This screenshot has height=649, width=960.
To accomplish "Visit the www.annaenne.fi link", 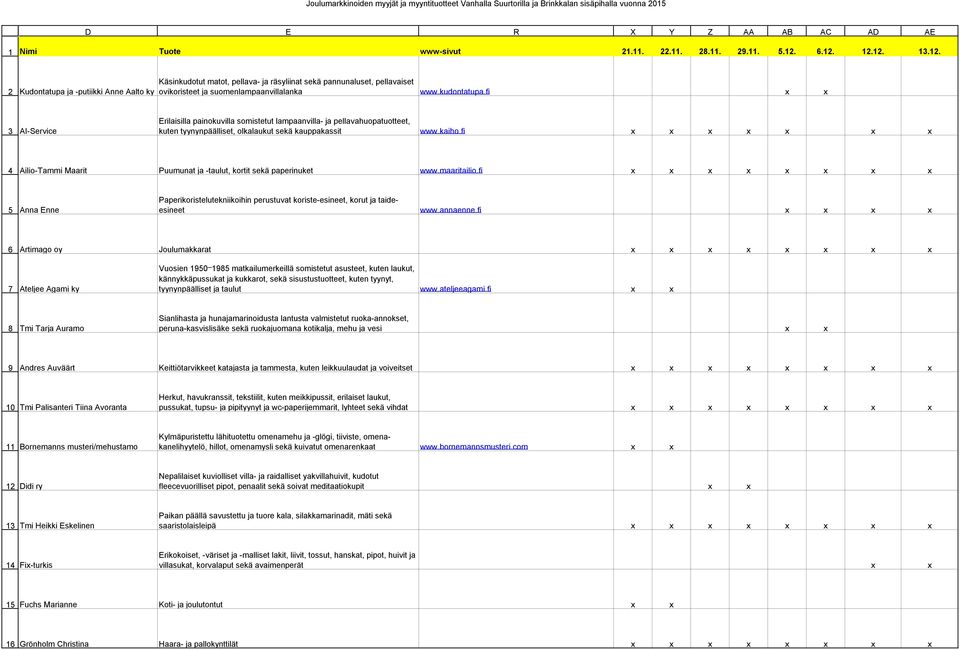I will (x=450, y=210).
